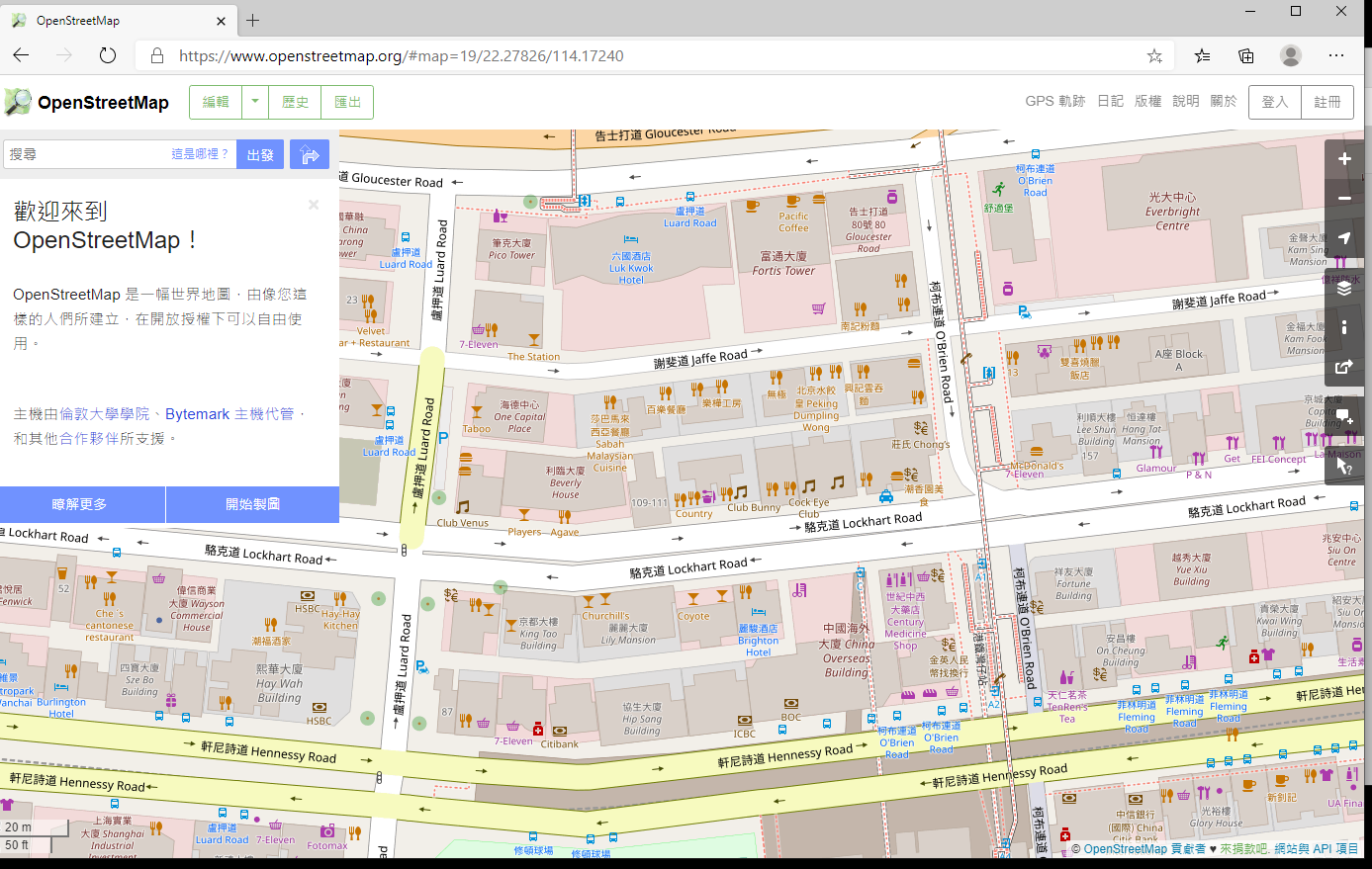Open the browser collections icon
Viewport: 1372px width, 869px height.
click(x=1246, y=55)
